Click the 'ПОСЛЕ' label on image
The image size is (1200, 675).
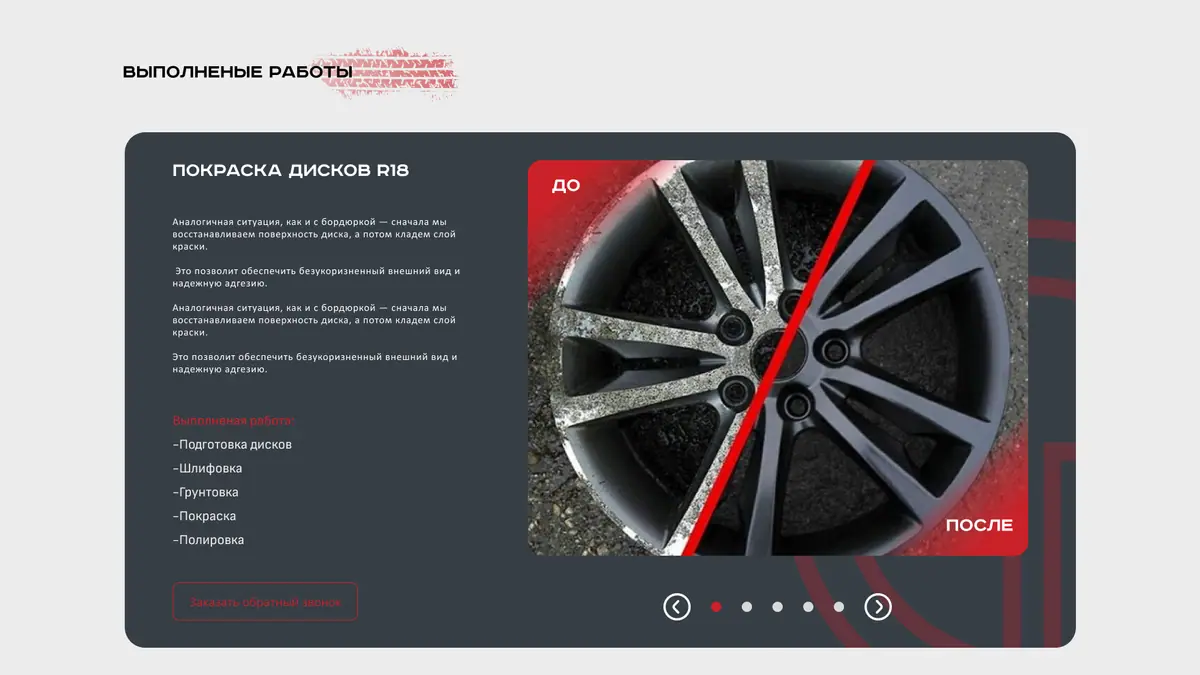pyautogui.click(x=979, y=525)
